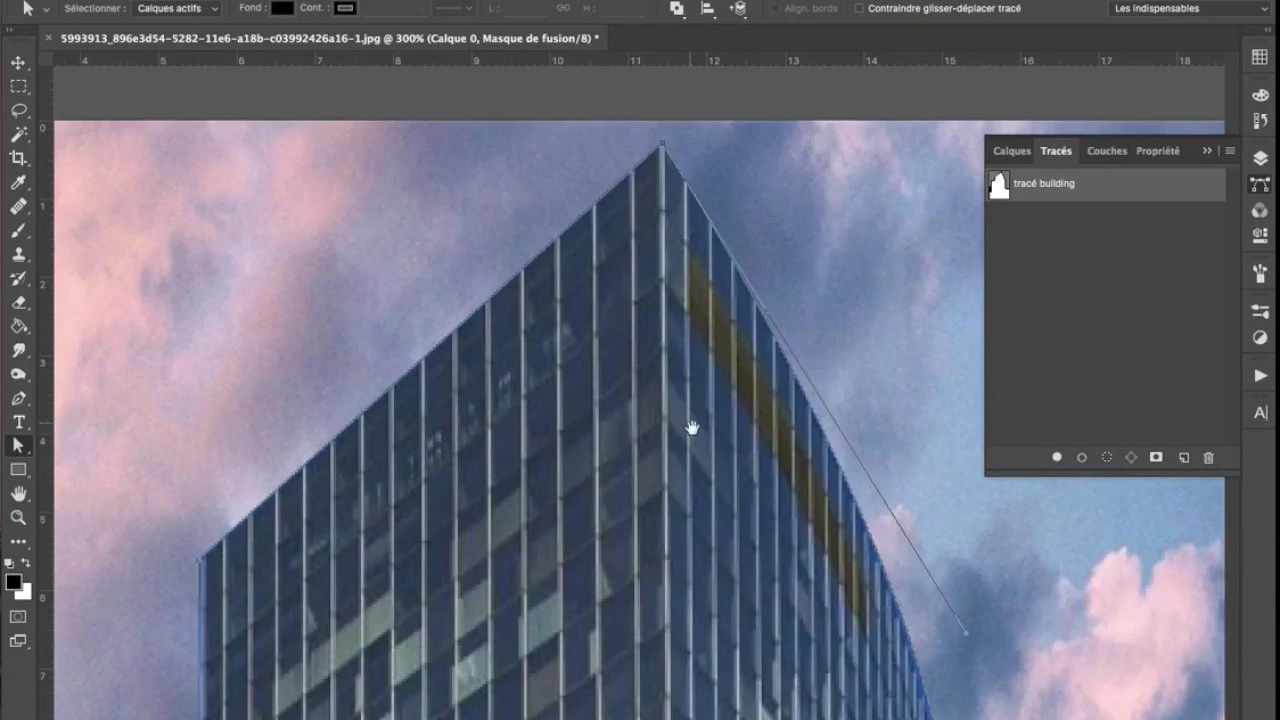Select the Hand tool
The image size is (1280, 720).
18,494
